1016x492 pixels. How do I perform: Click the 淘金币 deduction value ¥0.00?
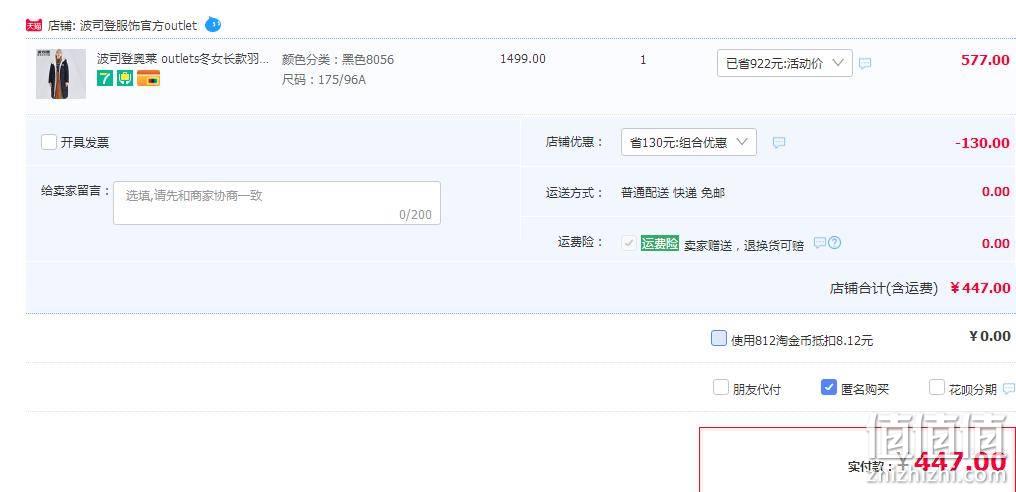990,336
